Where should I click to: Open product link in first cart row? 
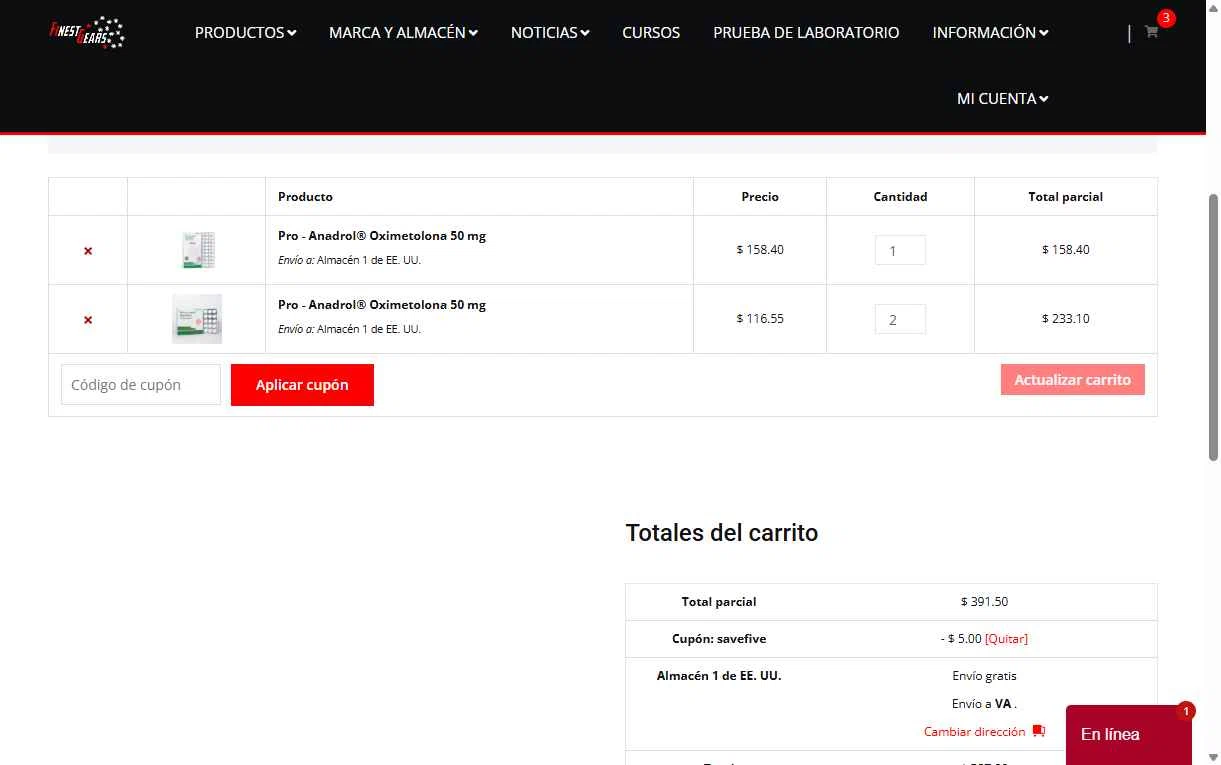coord(382,236)
